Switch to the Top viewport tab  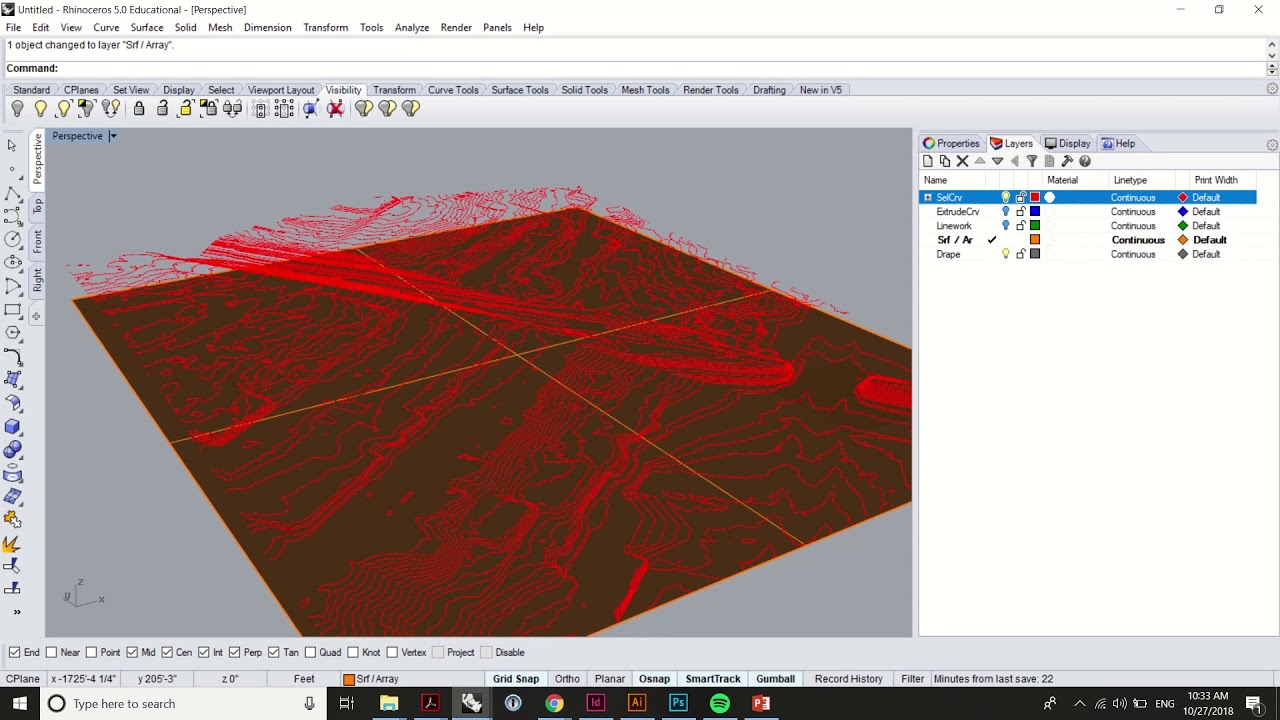click(x=37, y=207)
